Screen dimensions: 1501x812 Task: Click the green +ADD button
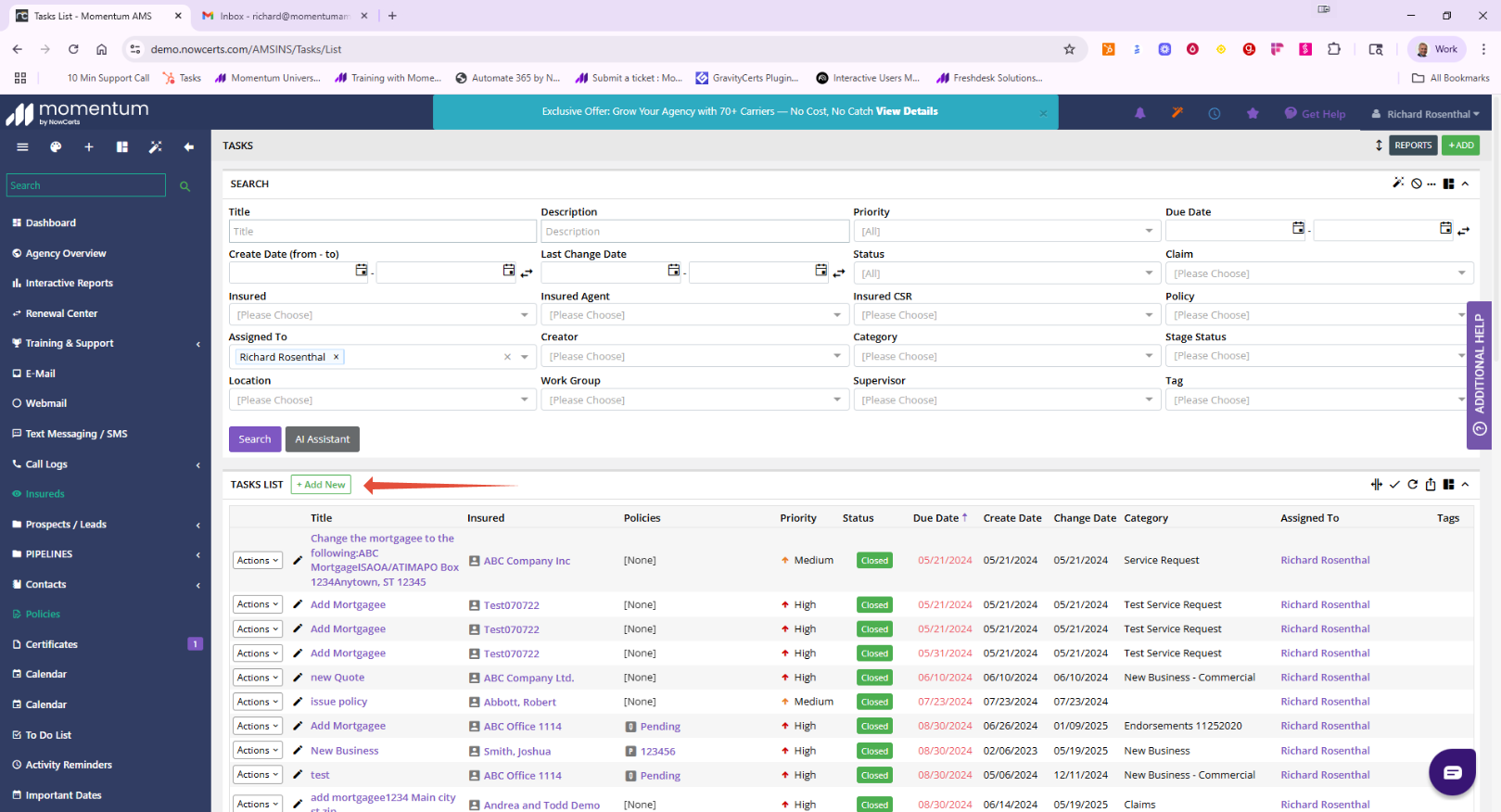(1460, 146)
